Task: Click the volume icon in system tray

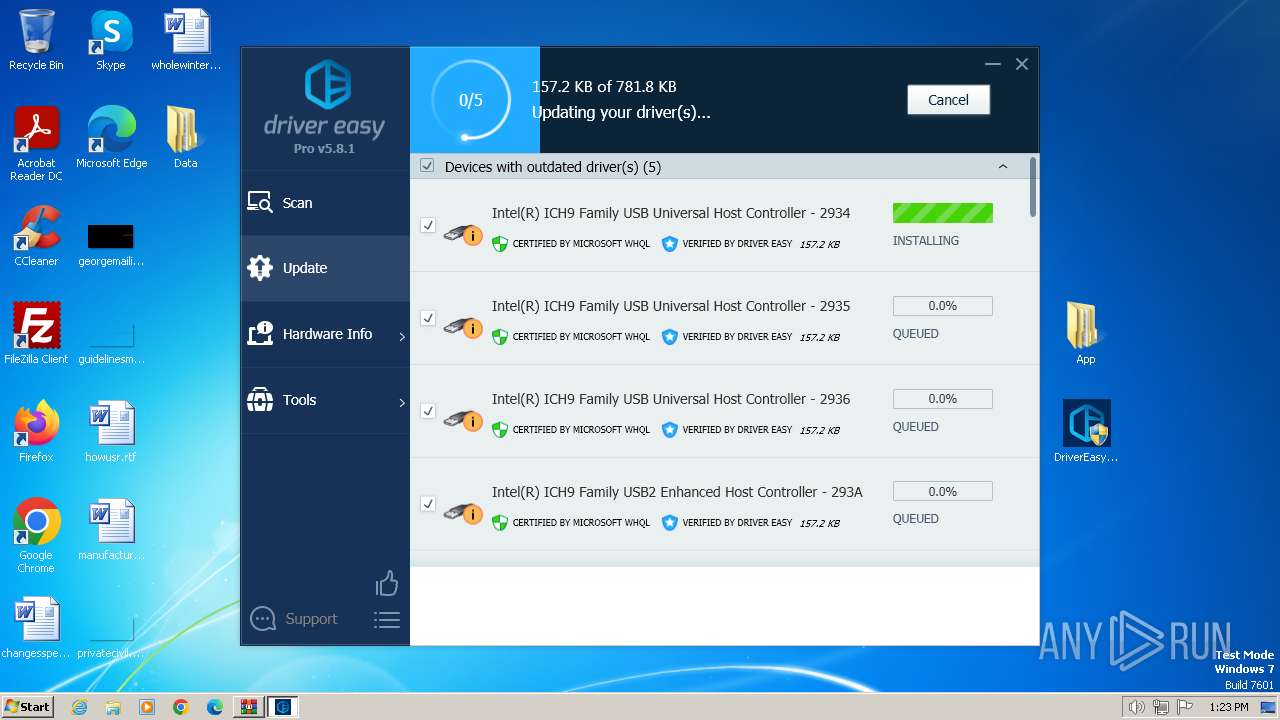Action: tap(1137, 707)
